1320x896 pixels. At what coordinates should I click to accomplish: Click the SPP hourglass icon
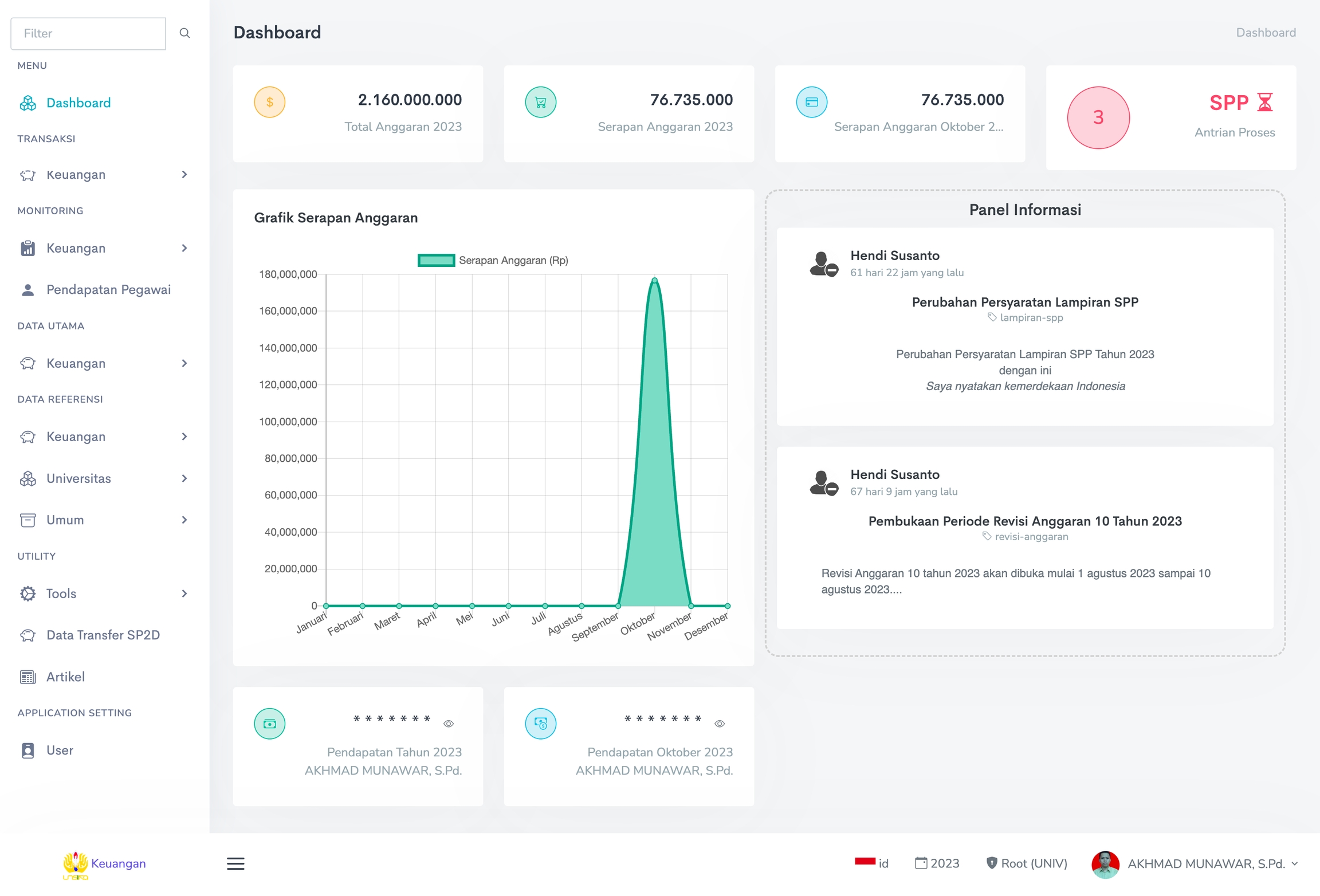(x=1264, y=103)
